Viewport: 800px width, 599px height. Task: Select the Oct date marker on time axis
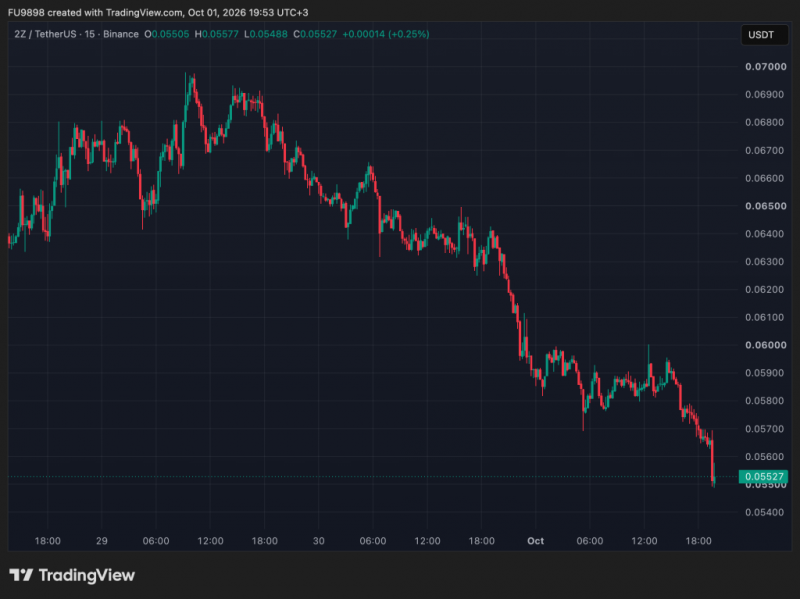coord(535,541)
